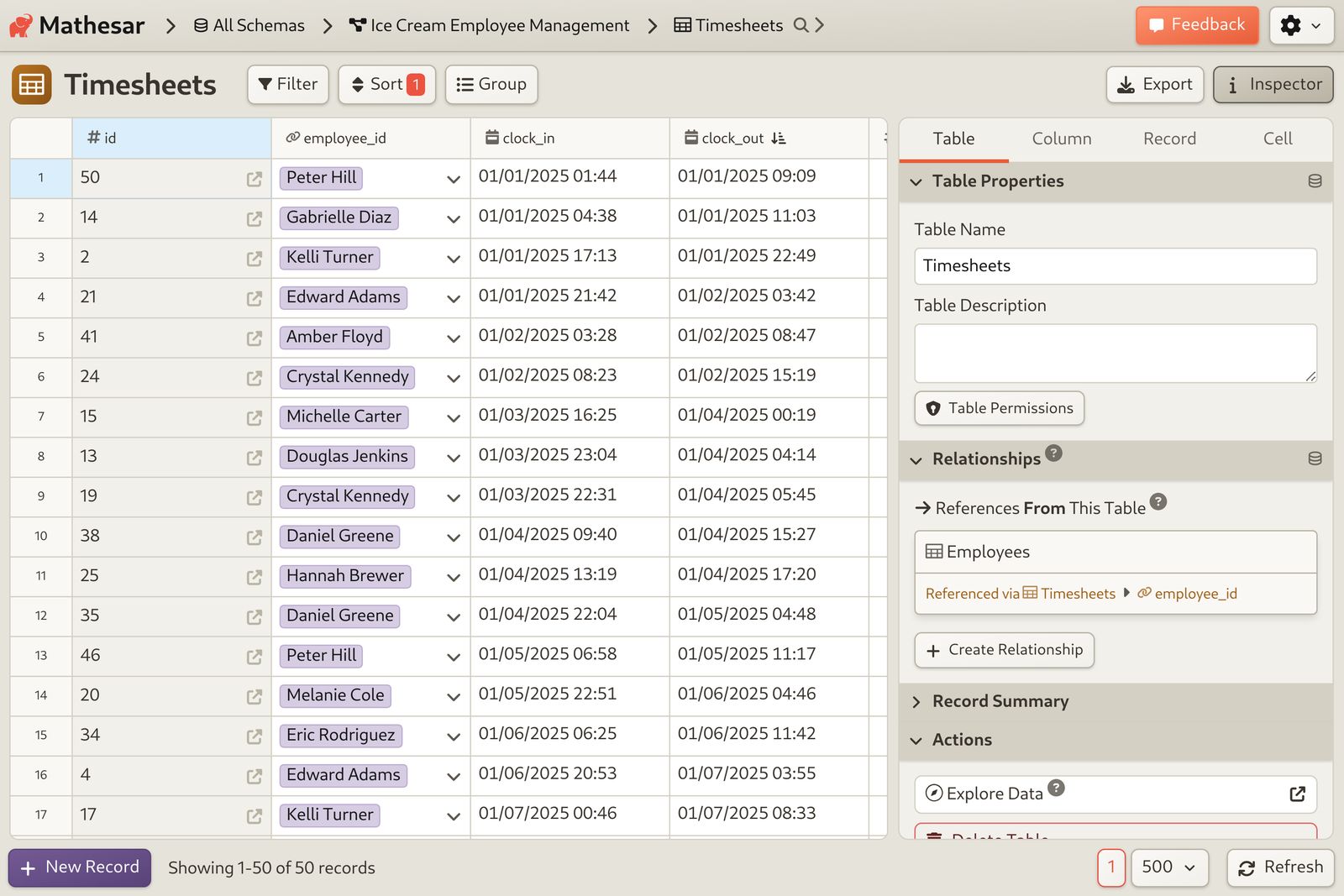Collapse the Table Properties section

tap(1116, 181)
